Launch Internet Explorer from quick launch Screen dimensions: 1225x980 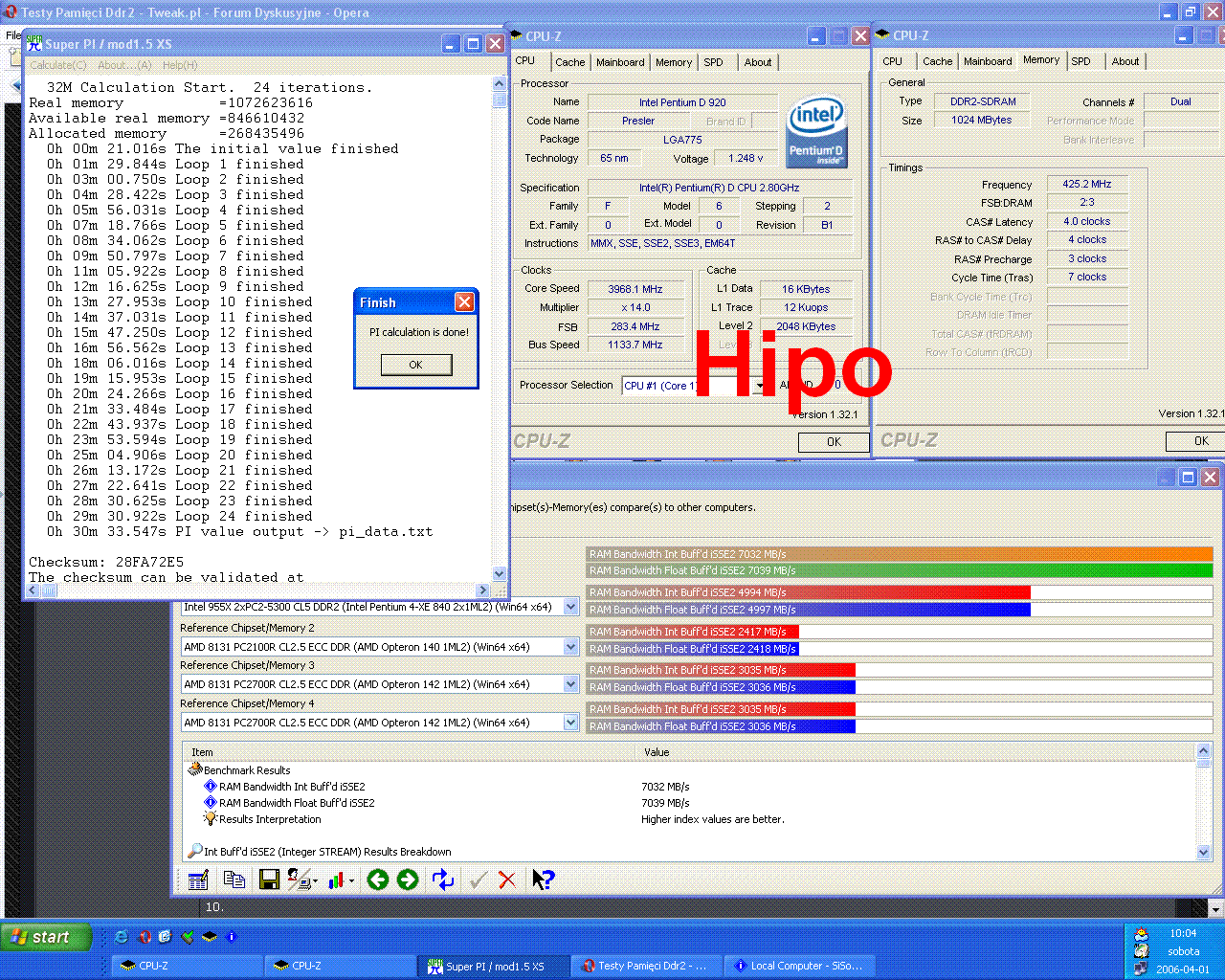pos(121,937)
